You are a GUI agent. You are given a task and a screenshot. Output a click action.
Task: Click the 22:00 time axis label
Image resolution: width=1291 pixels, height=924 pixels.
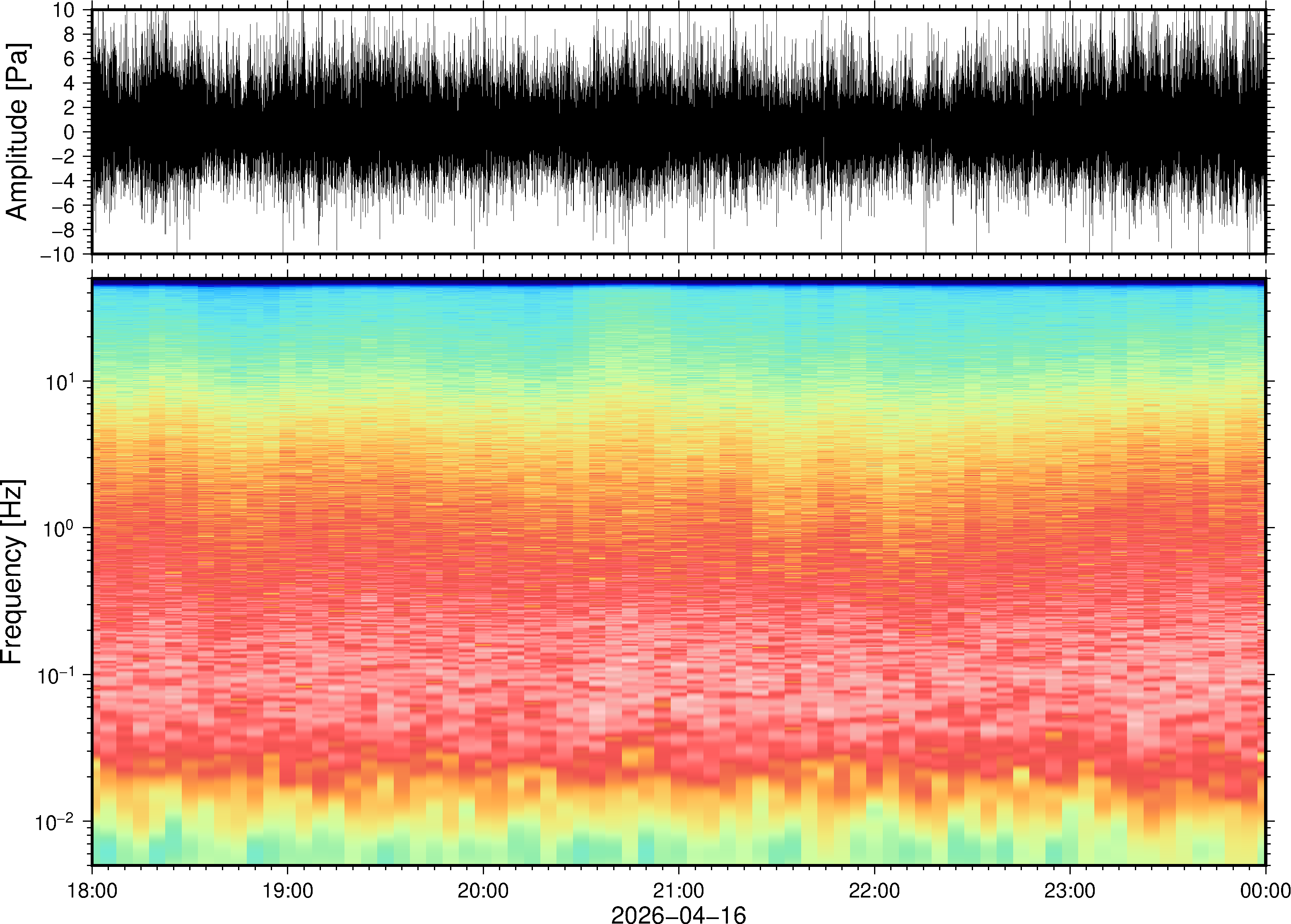[x=874, y=890]
